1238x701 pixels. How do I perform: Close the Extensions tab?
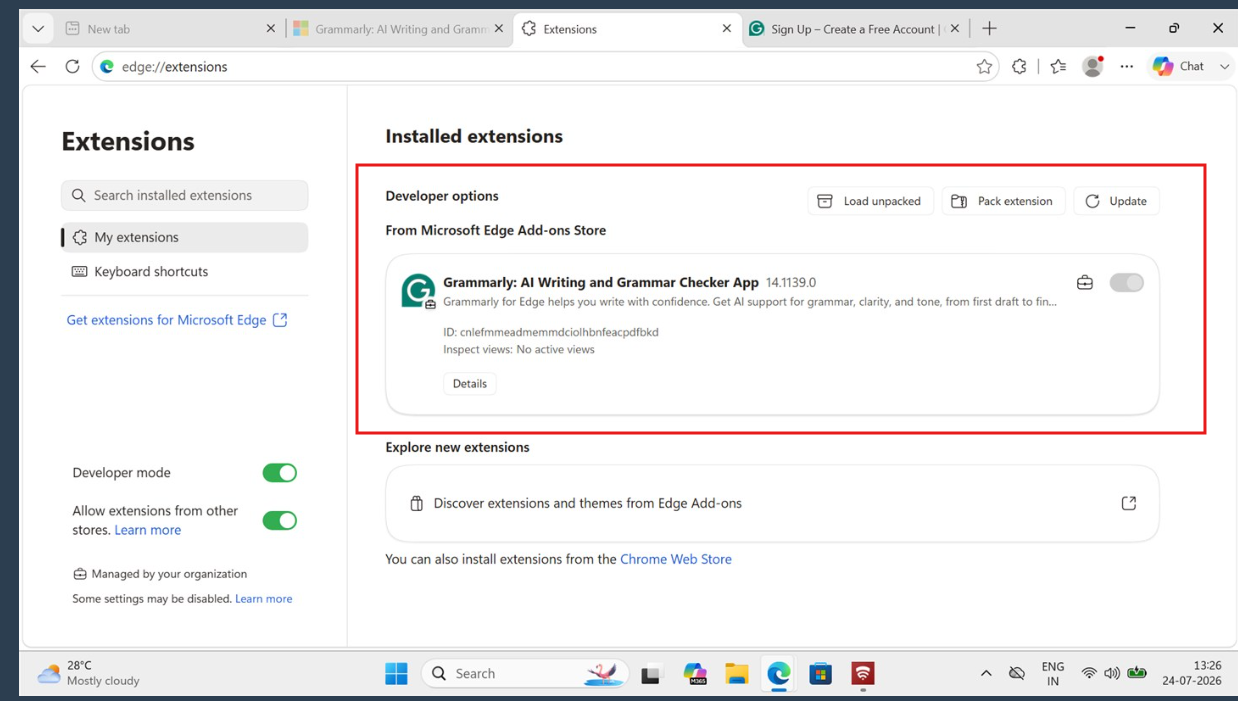point(727,29)
